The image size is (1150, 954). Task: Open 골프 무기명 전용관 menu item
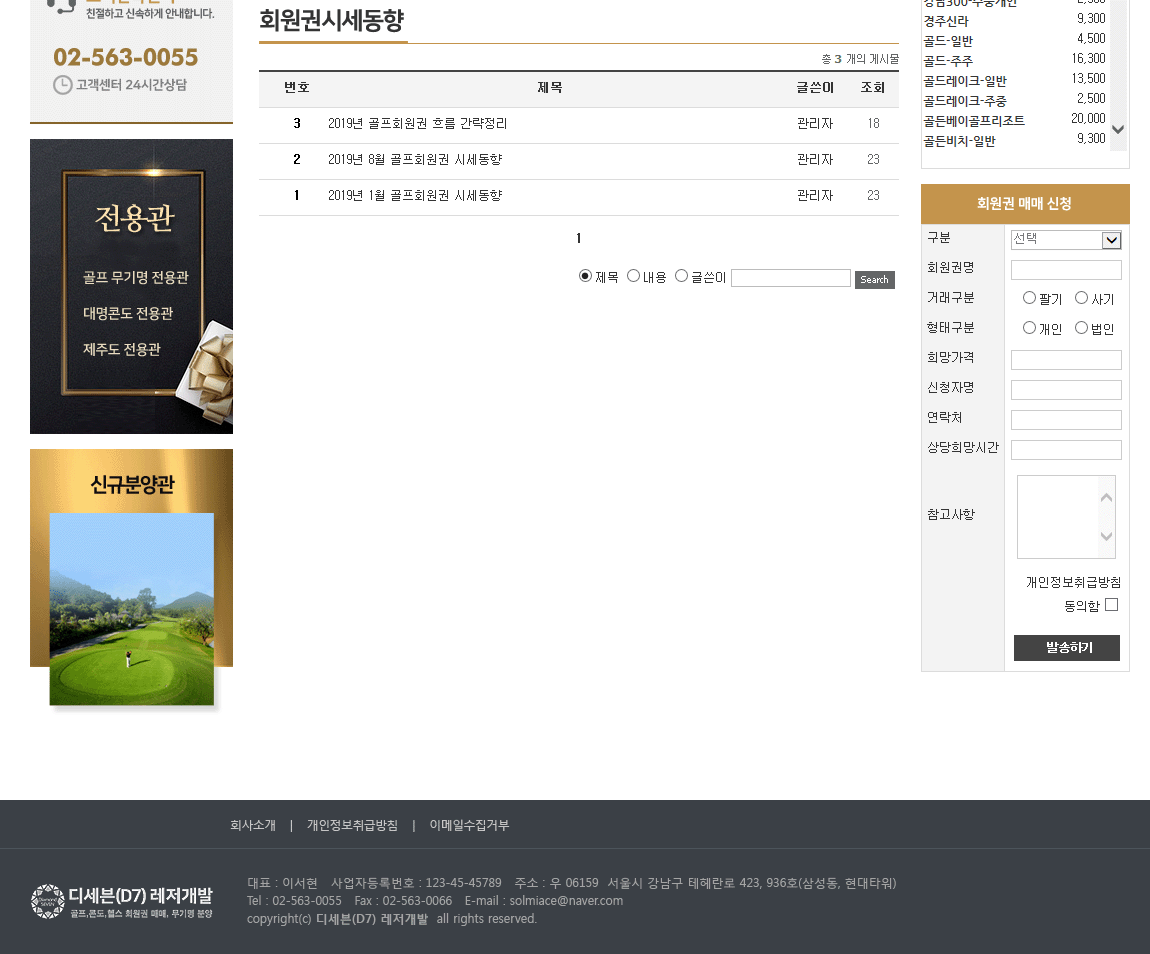coord(135,277)
